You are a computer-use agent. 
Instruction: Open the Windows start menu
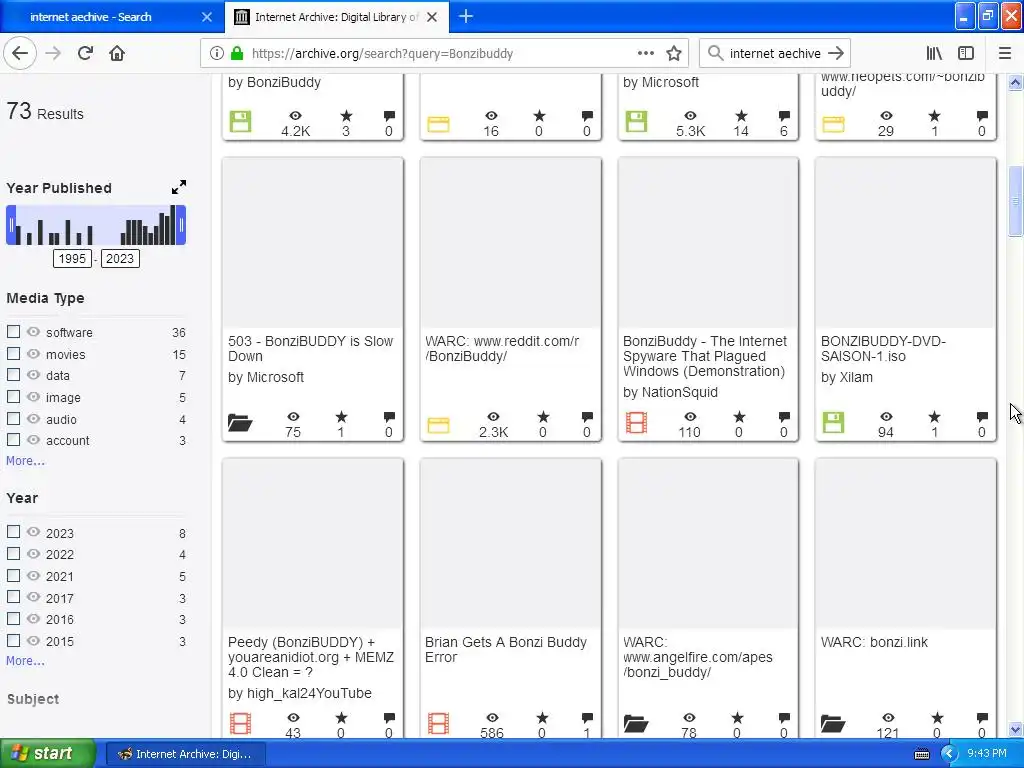48,754
